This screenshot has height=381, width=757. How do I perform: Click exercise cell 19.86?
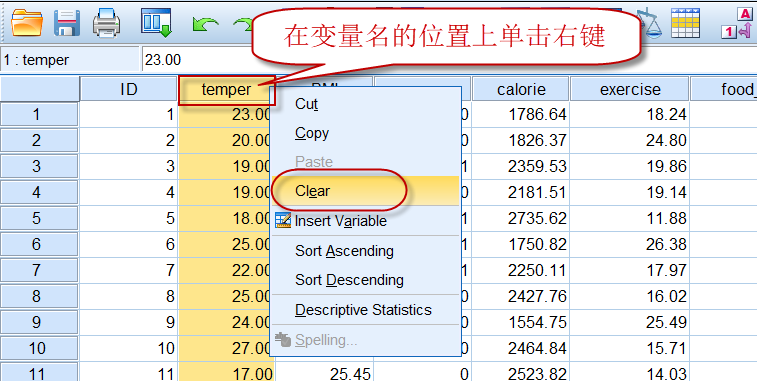tap(630, 167)
